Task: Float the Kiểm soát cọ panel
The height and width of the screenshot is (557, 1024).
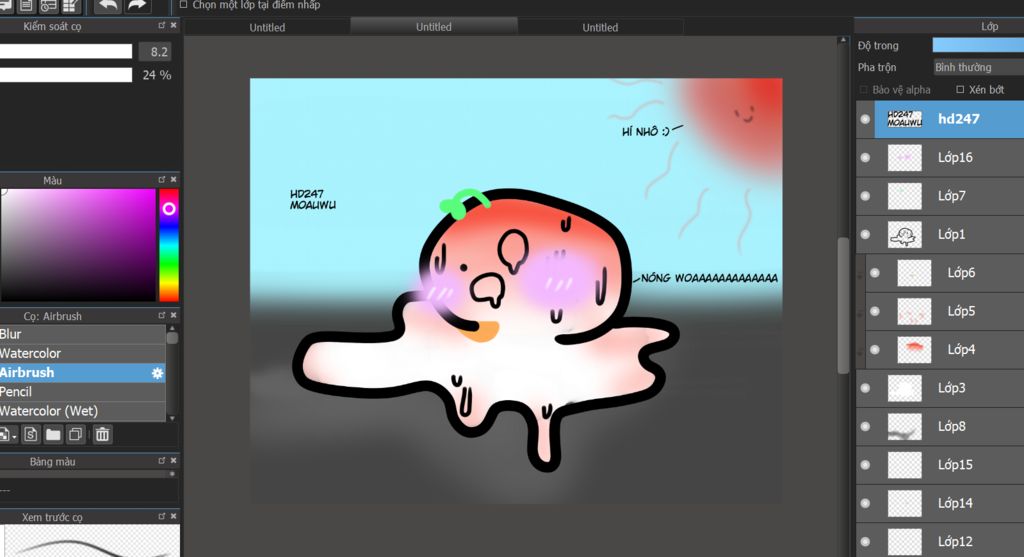Action: point(161,25)
